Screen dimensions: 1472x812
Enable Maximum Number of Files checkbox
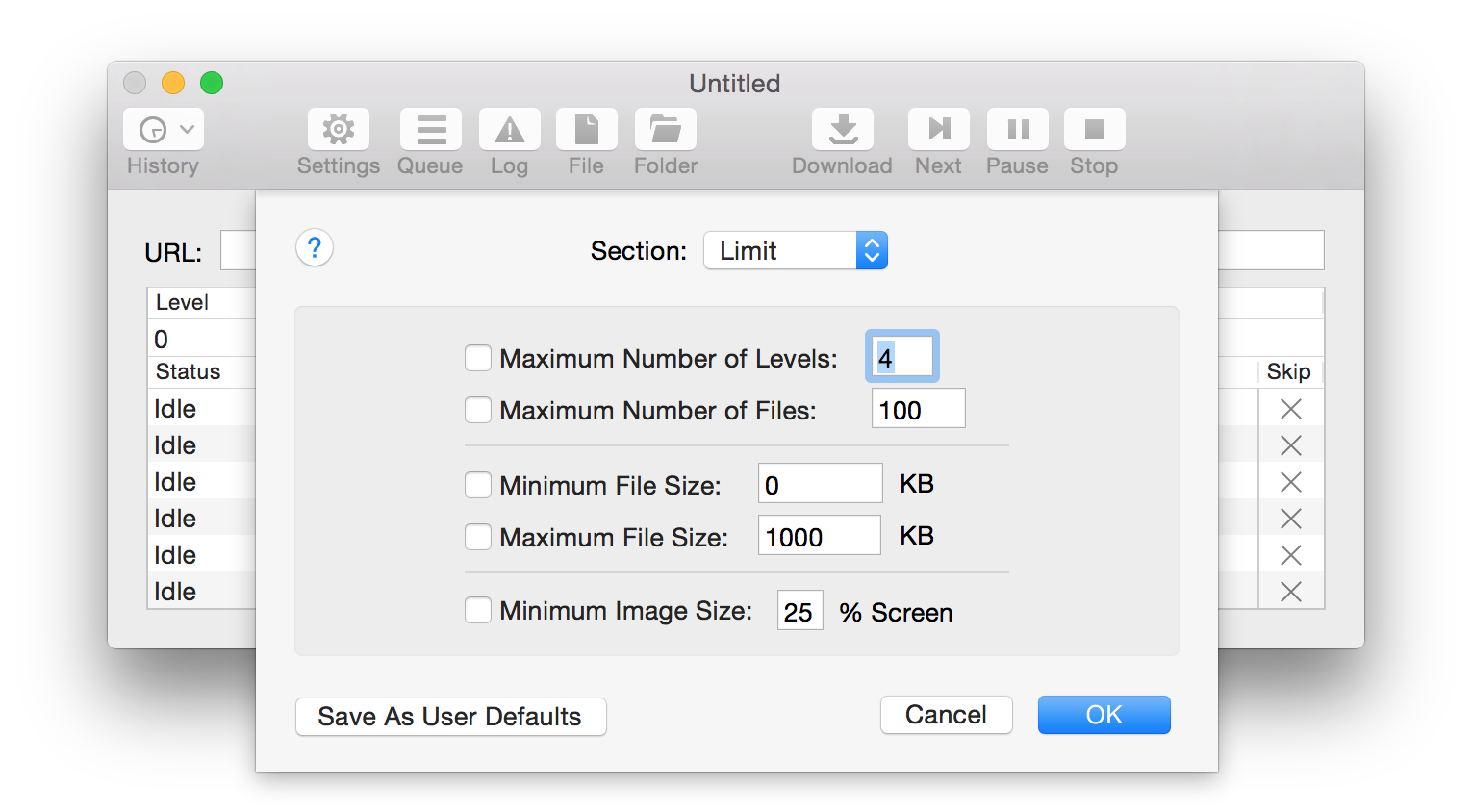pyautogui.click(x=478, y=411)
